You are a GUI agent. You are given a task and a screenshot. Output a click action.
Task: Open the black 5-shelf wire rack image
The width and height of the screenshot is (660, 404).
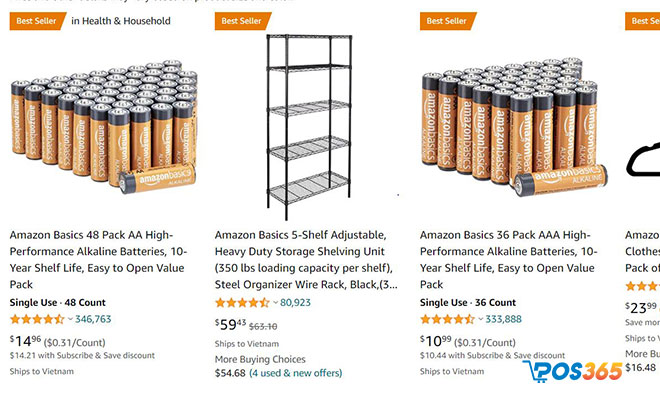click(x=309, y=127)
